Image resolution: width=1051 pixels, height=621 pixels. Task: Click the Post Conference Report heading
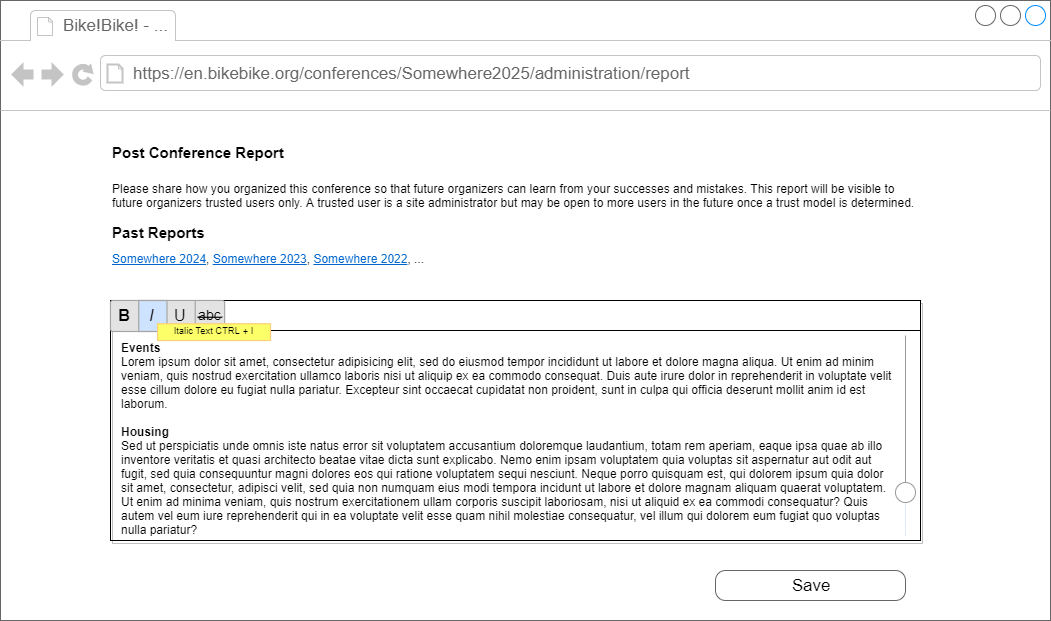[x=198, y=153]
